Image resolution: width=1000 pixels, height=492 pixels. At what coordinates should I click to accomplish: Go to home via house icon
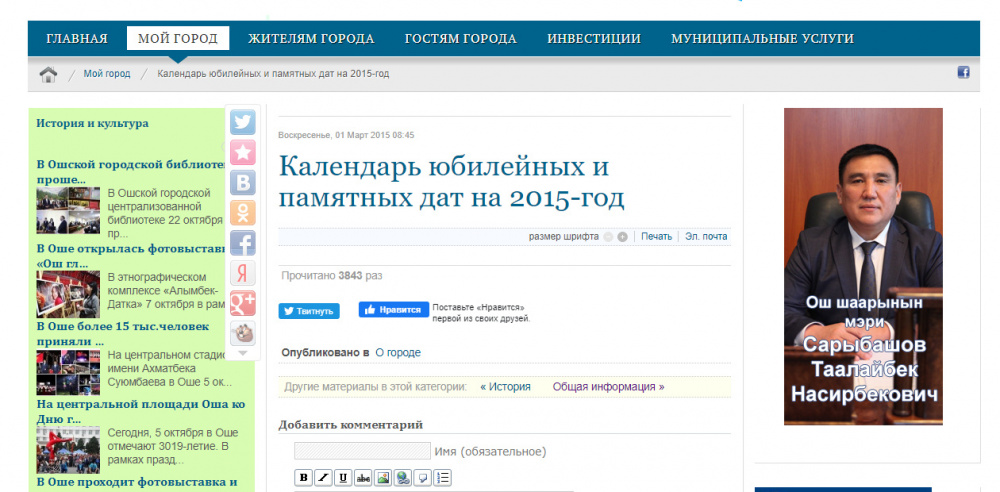[48, 74]
